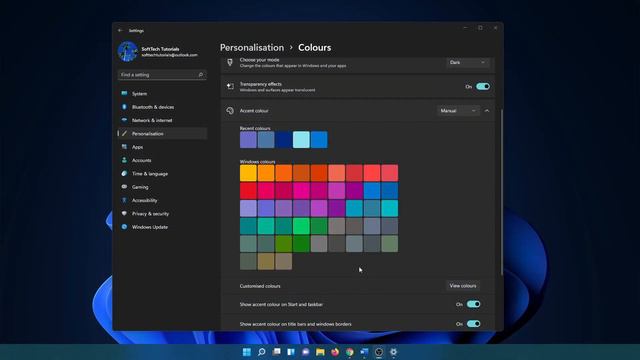
Task: Go back using the Settings back arrow
Action: (x=120, y=31)
